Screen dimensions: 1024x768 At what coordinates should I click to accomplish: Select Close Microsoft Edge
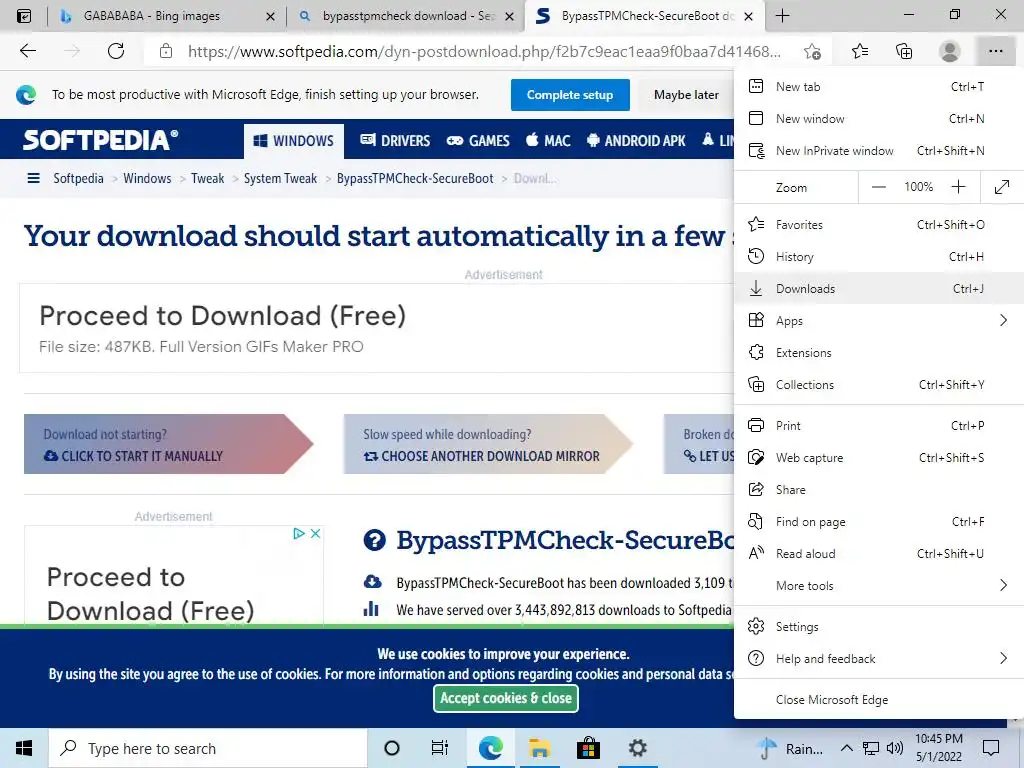(879, 699)
